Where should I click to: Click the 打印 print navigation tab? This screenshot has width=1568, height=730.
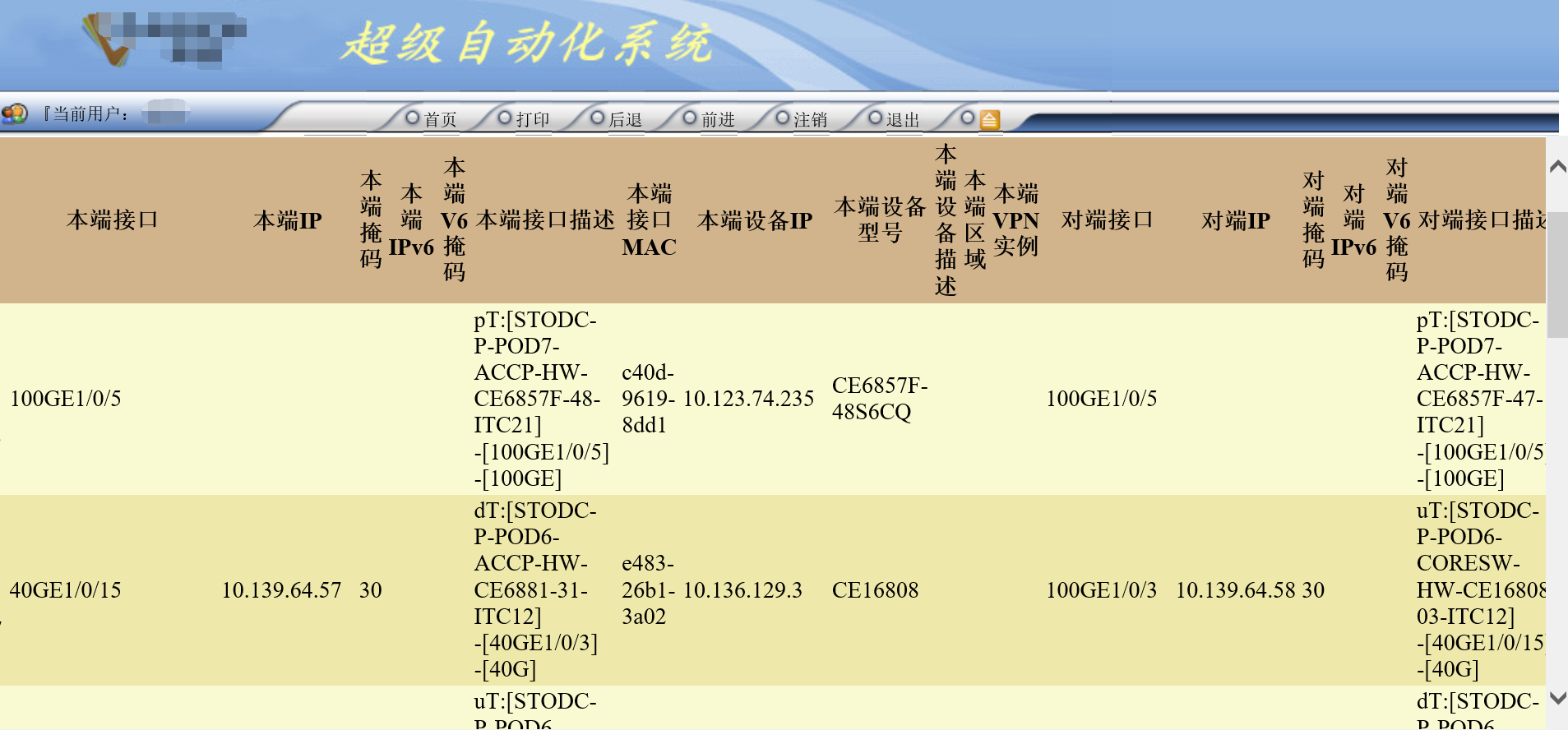tap(533, 120)
